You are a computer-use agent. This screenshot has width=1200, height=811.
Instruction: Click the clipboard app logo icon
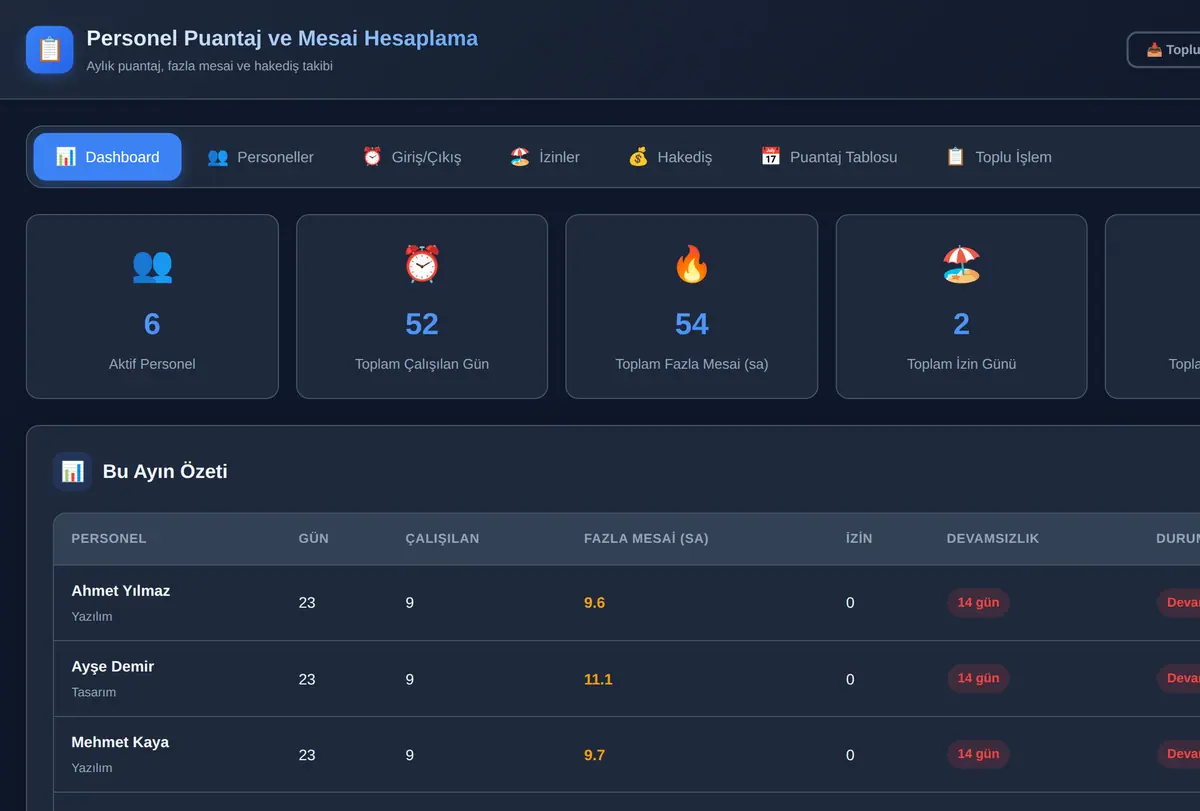[x=50, y=50]
